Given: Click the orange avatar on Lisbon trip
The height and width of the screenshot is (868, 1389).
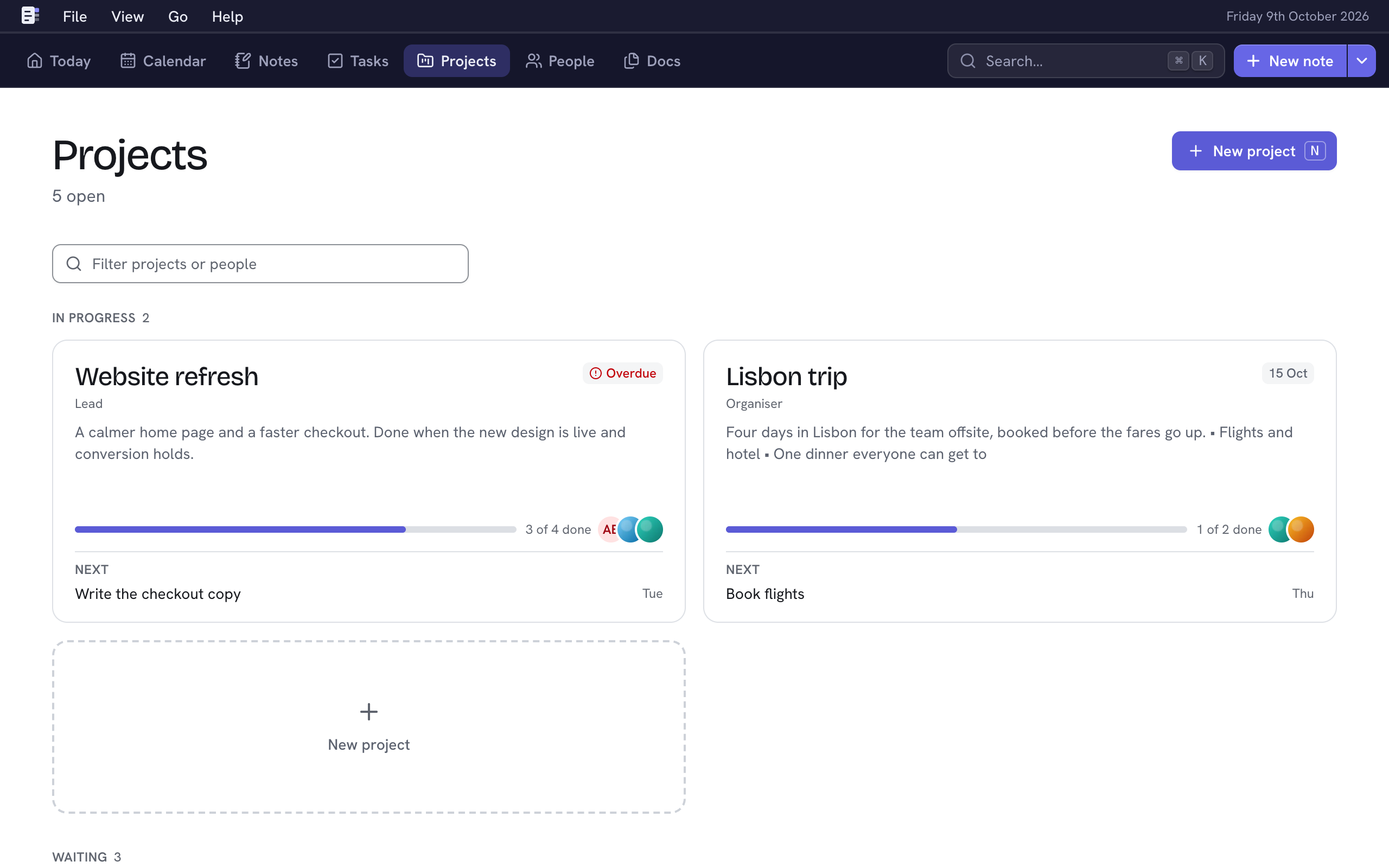Looking at the screenshot, I should 1301,529.
